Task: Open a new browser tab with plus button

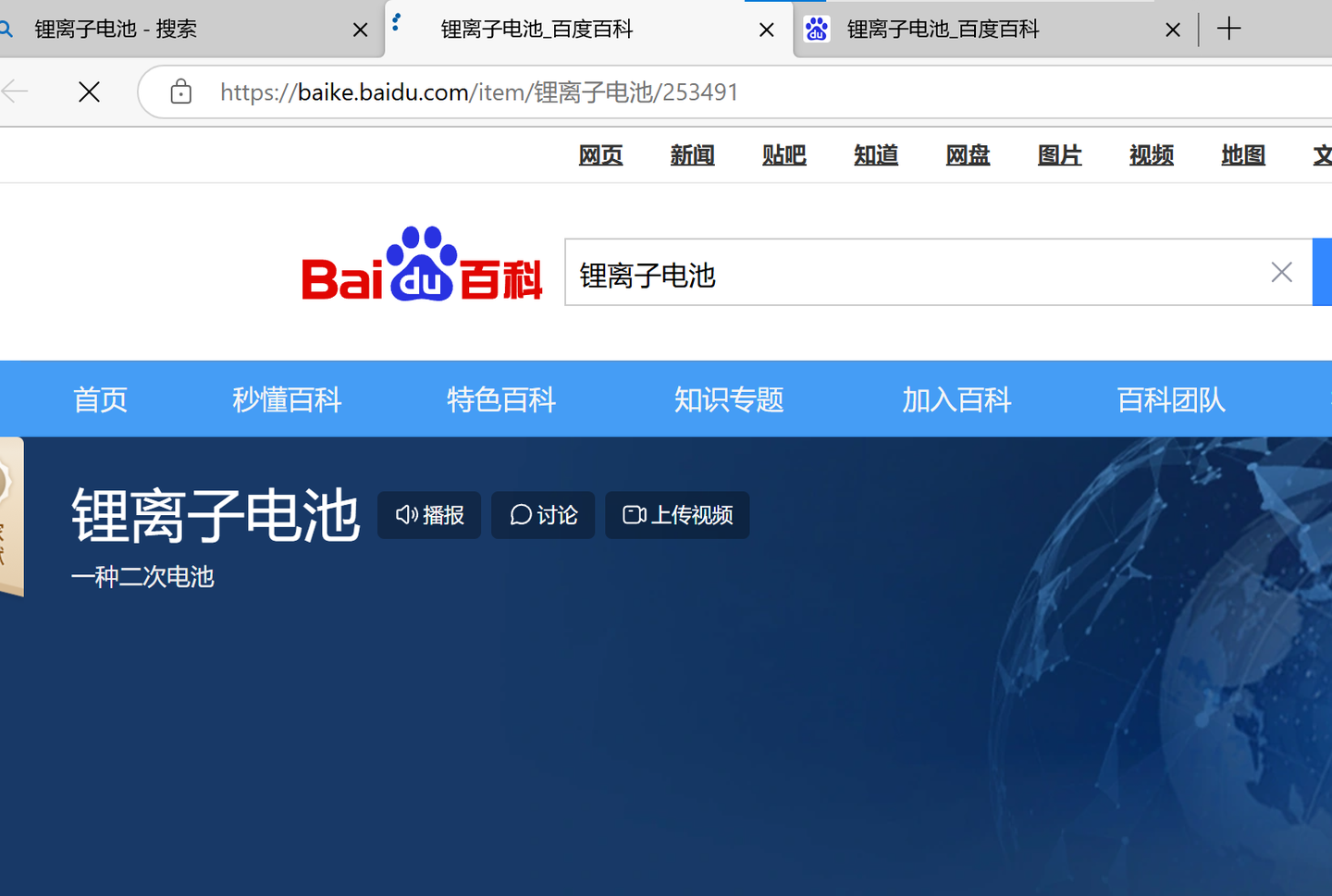Action: pos(1228,29)
